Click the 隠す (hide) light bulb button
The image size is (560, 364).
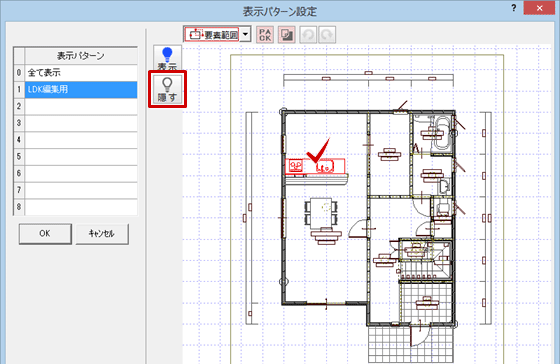167,89
